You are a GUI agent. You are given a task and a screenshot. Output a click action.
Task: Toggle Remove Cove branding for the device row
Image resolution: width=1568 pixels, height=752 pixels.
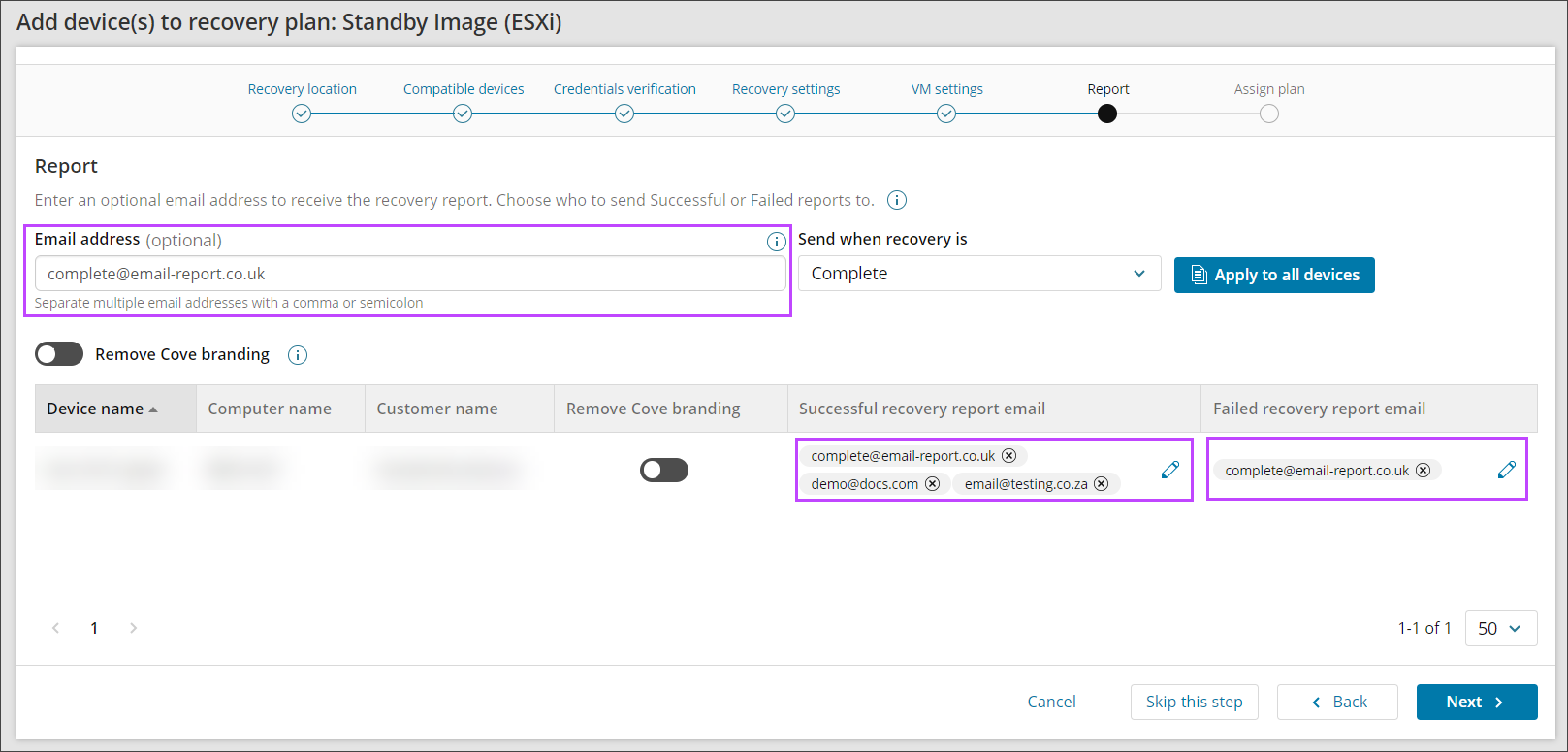click(664, 471)
